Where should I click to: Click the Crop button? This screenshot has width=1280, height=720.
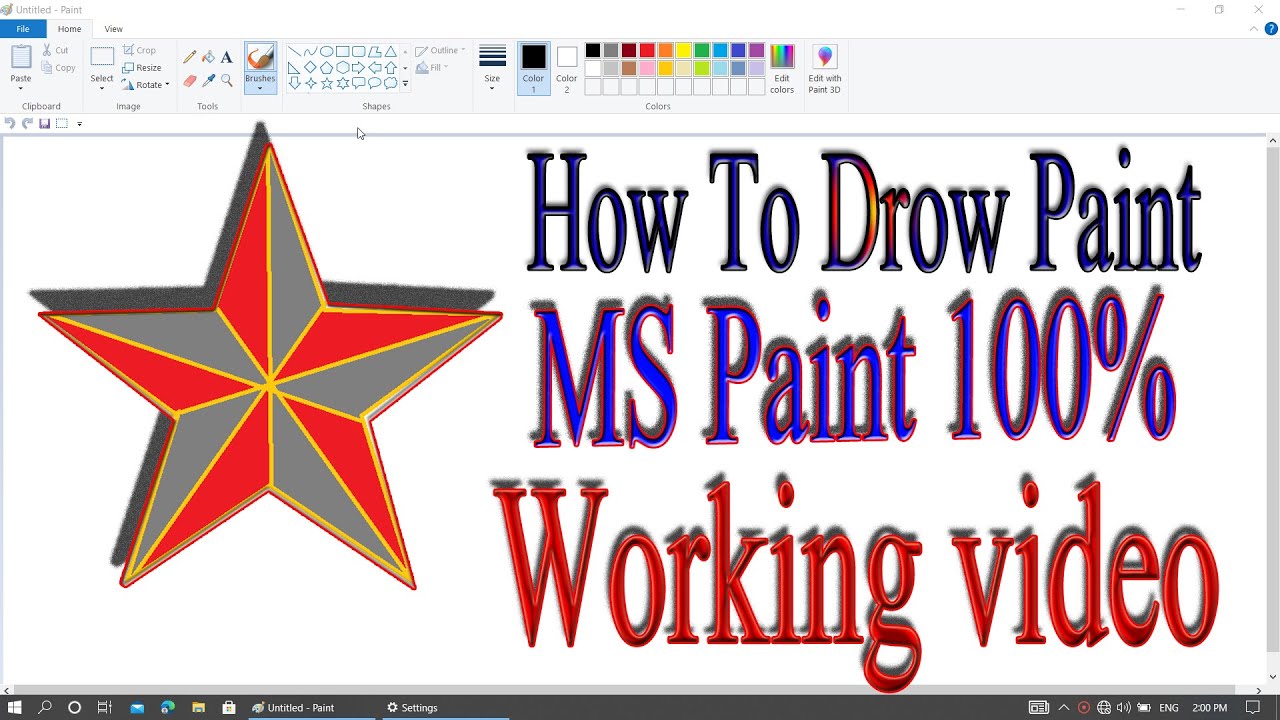point(140,50)
